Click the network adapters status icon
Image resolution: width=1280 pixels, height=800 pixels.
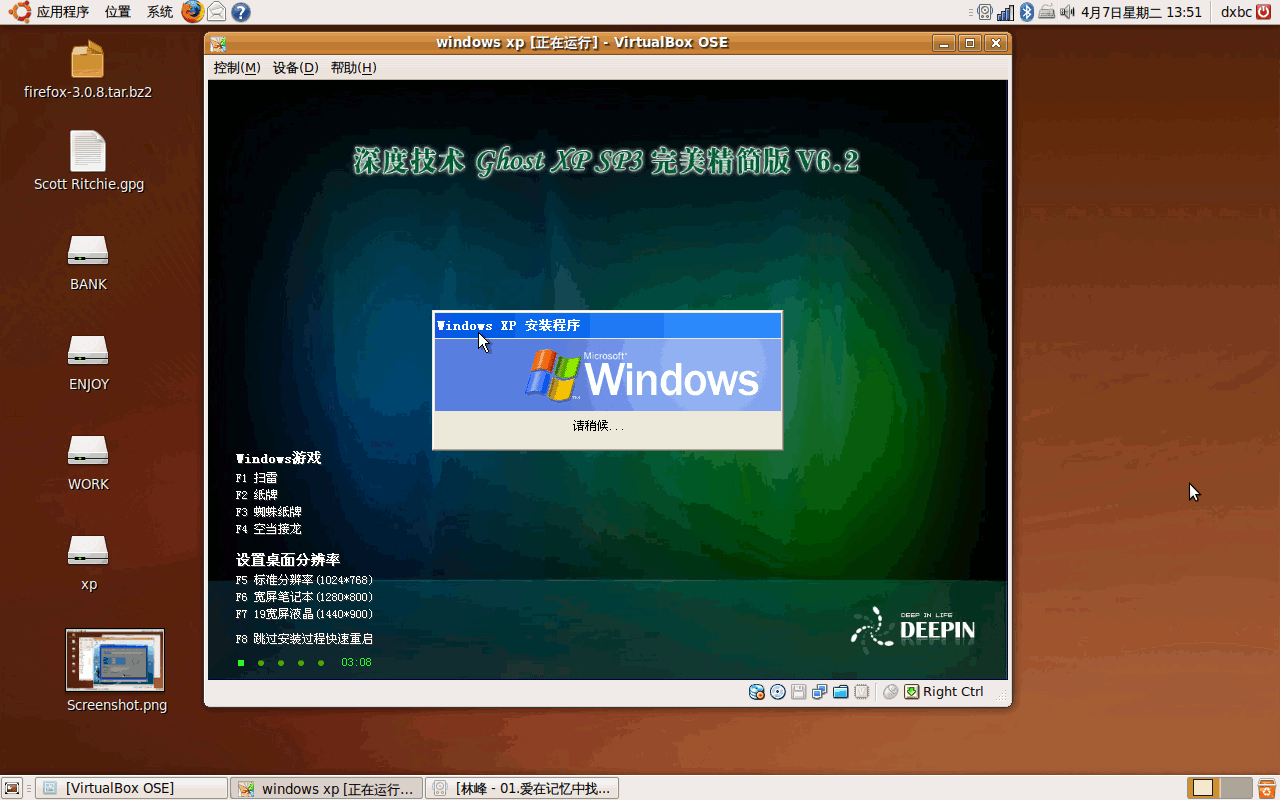[819, 692]
